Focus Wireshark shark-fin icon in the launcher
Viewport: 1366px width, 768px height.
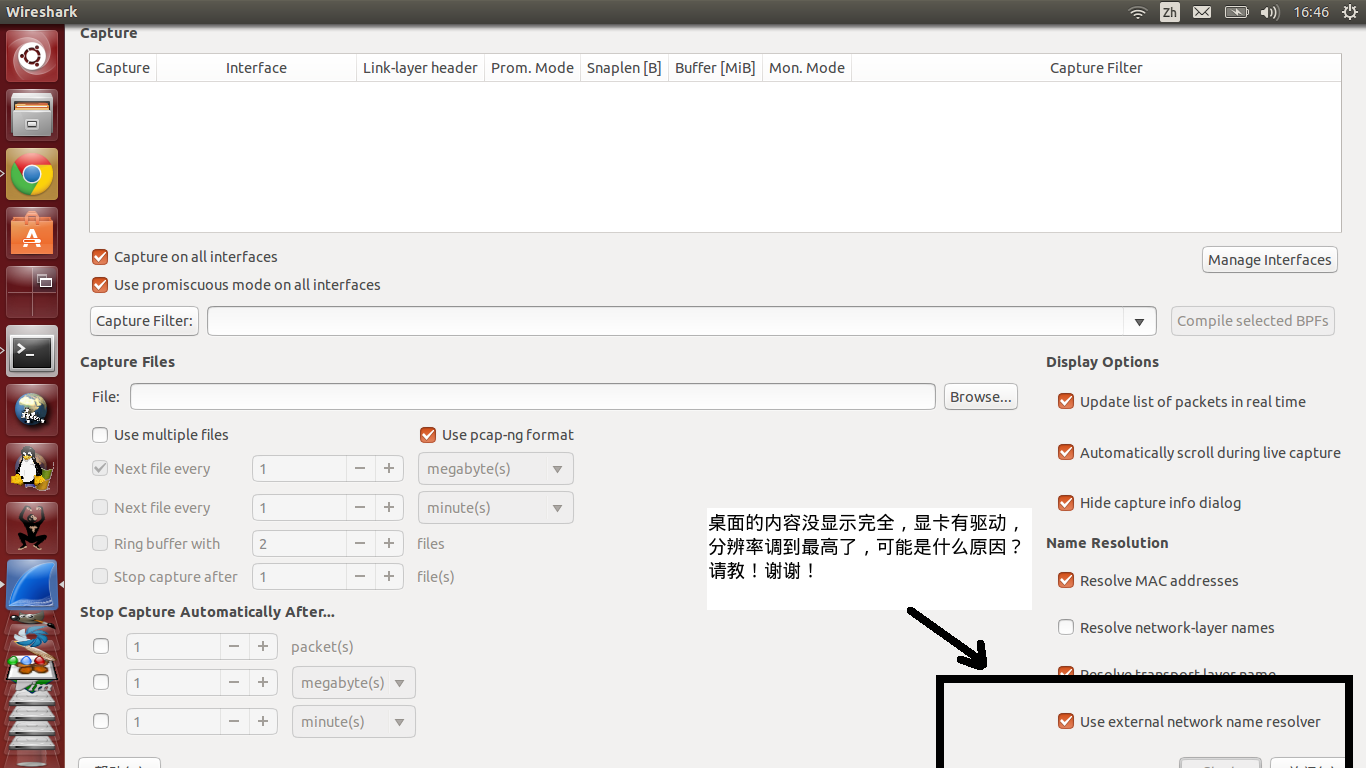pos(32,586)
